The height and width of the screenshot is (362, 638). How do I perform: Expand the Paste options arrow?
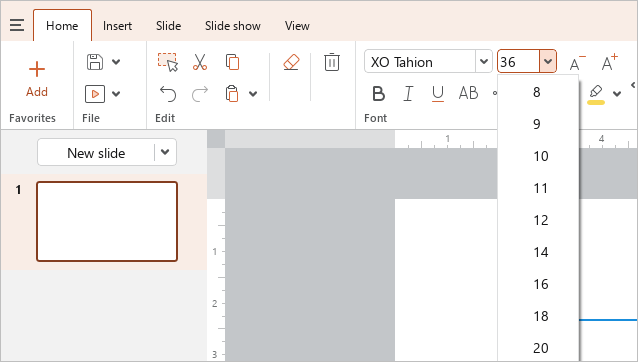coord(253,94)
